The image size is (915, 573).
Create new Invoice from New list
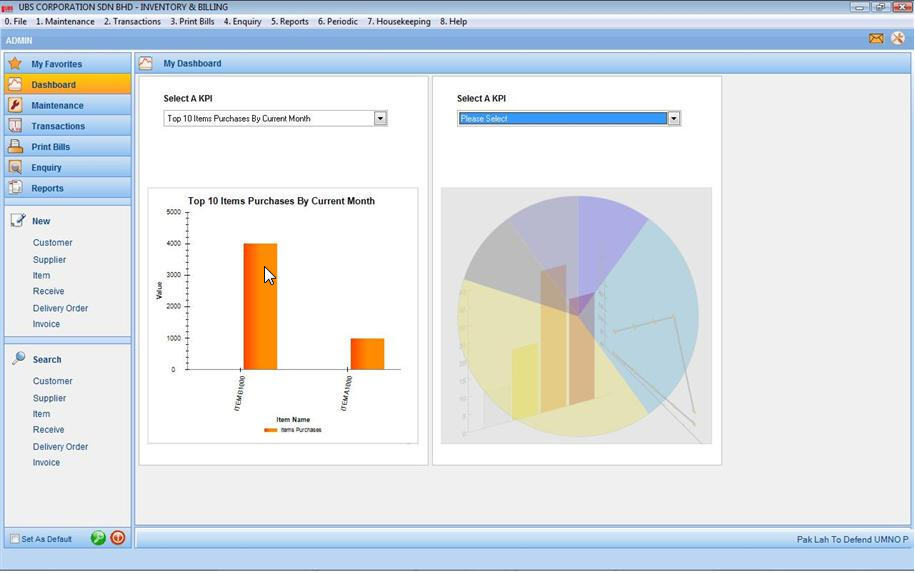click(46, 323)
